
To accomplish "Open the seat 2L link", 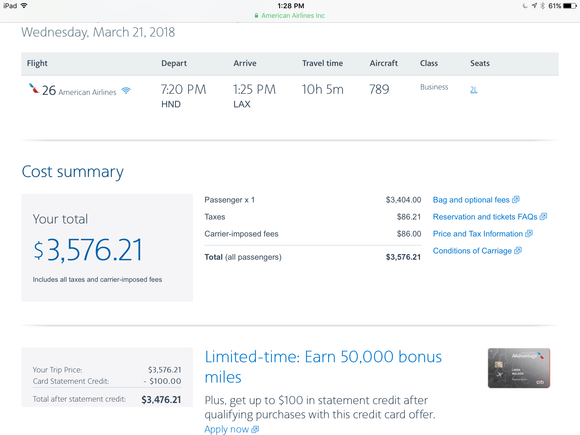I will coord(473,90).
